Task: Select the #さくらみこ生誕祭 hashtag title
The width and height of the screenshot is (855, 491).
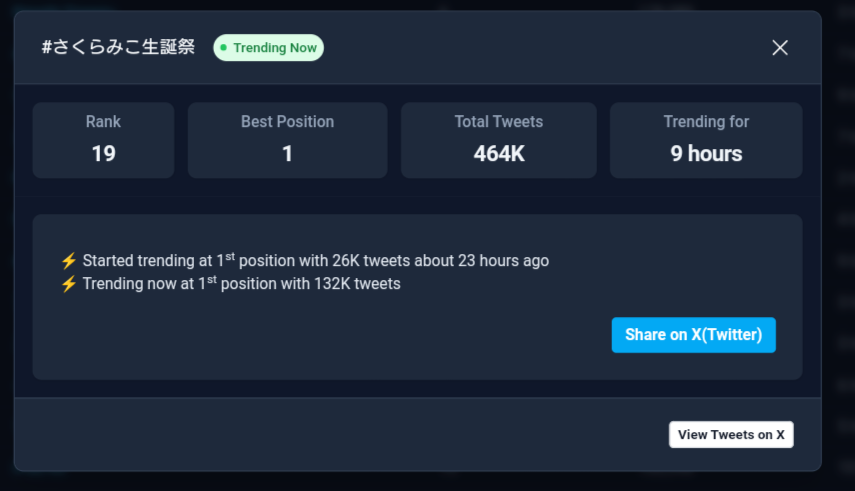Action: point(118,48)
